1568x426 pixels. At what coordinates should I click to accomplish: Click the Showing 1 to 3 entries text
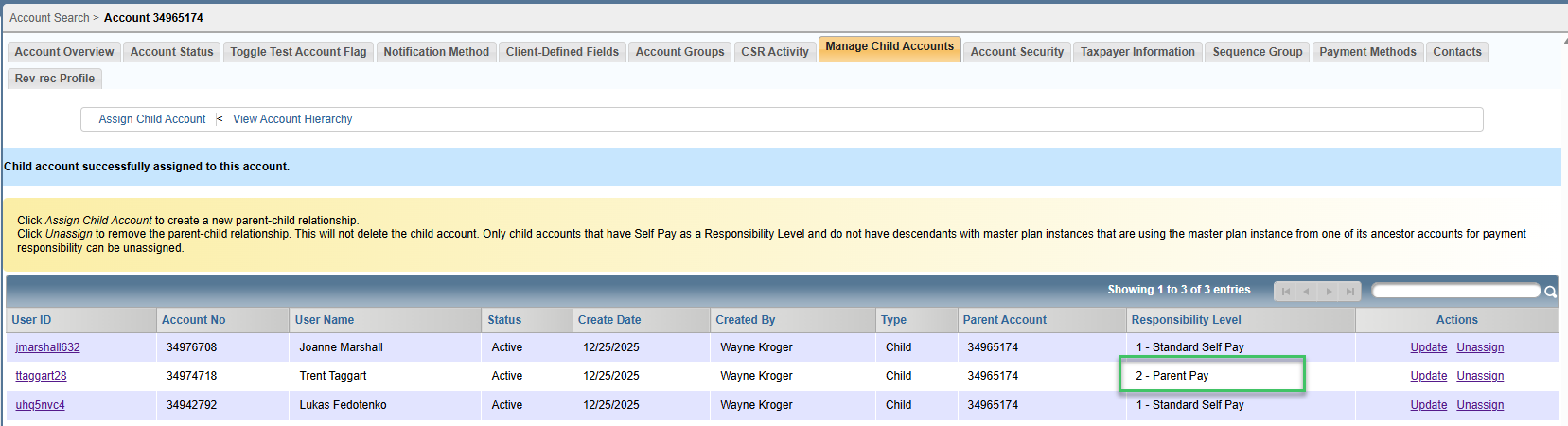click(1179, 290)
